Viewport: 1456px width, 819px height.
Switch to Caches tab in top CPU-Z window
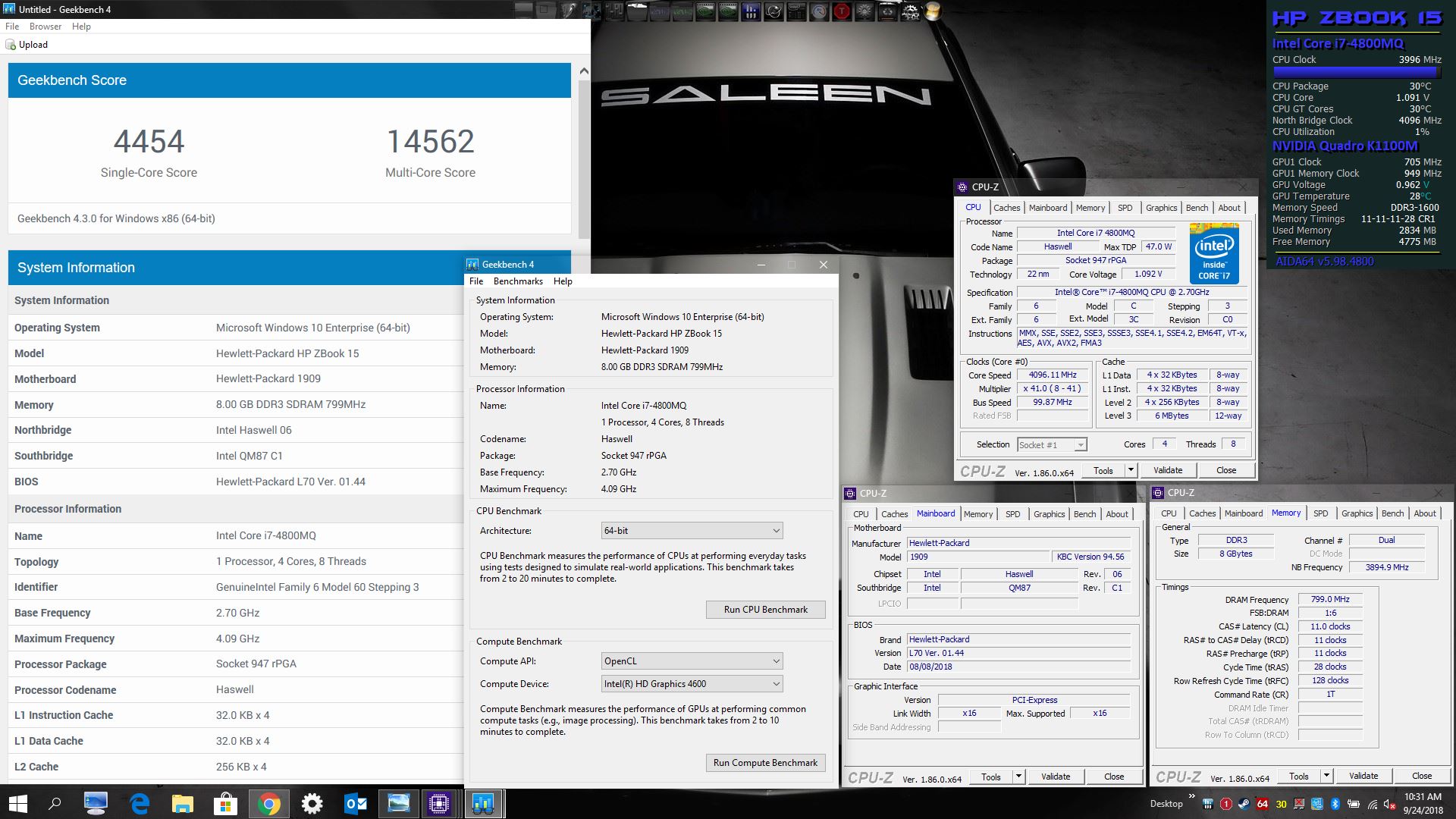(x=1006, y=208)
